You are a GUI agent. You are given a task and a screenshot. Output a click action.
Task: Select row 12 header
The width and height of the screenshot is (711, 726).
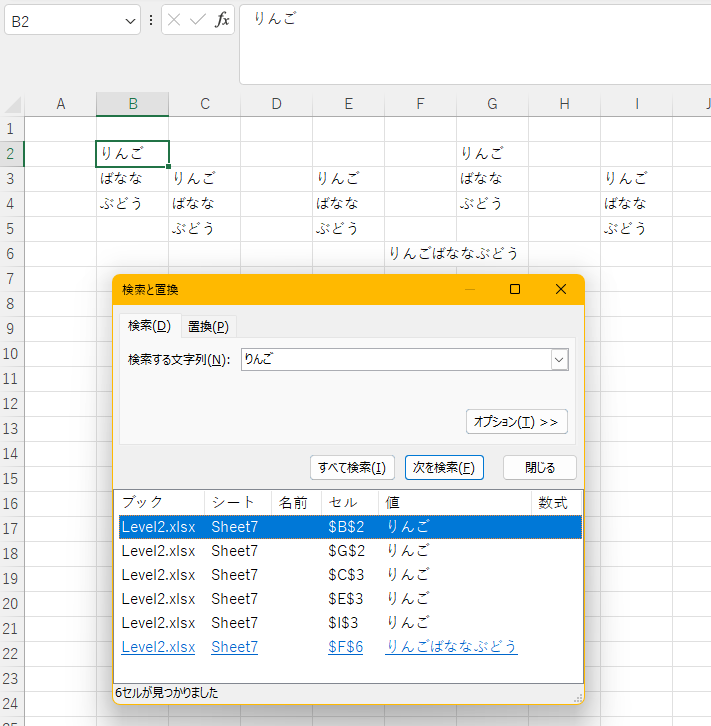tap(11, 404)
